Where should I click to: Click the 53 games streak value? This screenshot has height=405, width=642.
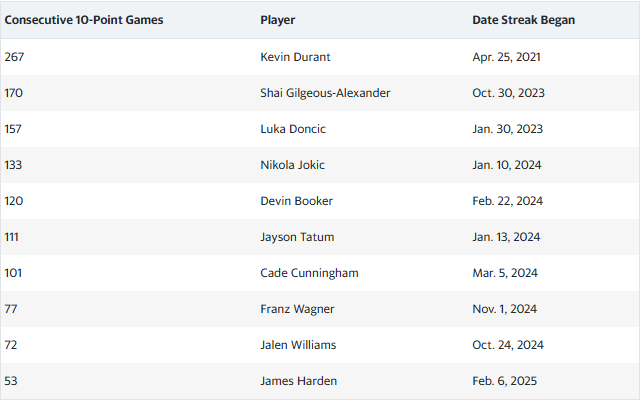pos(11,381)
